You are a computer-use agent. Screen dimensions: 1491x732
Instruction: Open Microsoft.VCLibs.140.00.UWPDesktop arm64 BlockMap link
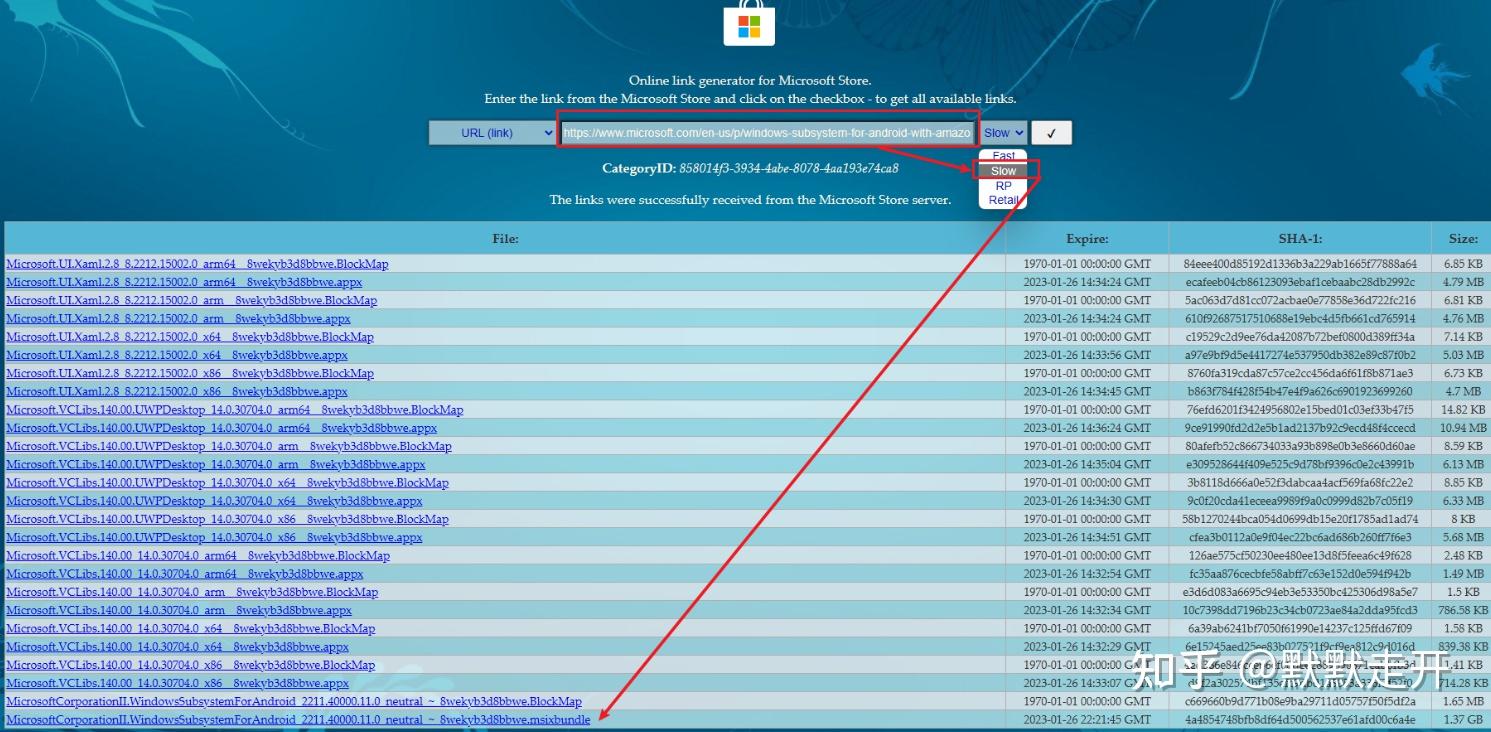pyautogui.click(x=236, y=409)
